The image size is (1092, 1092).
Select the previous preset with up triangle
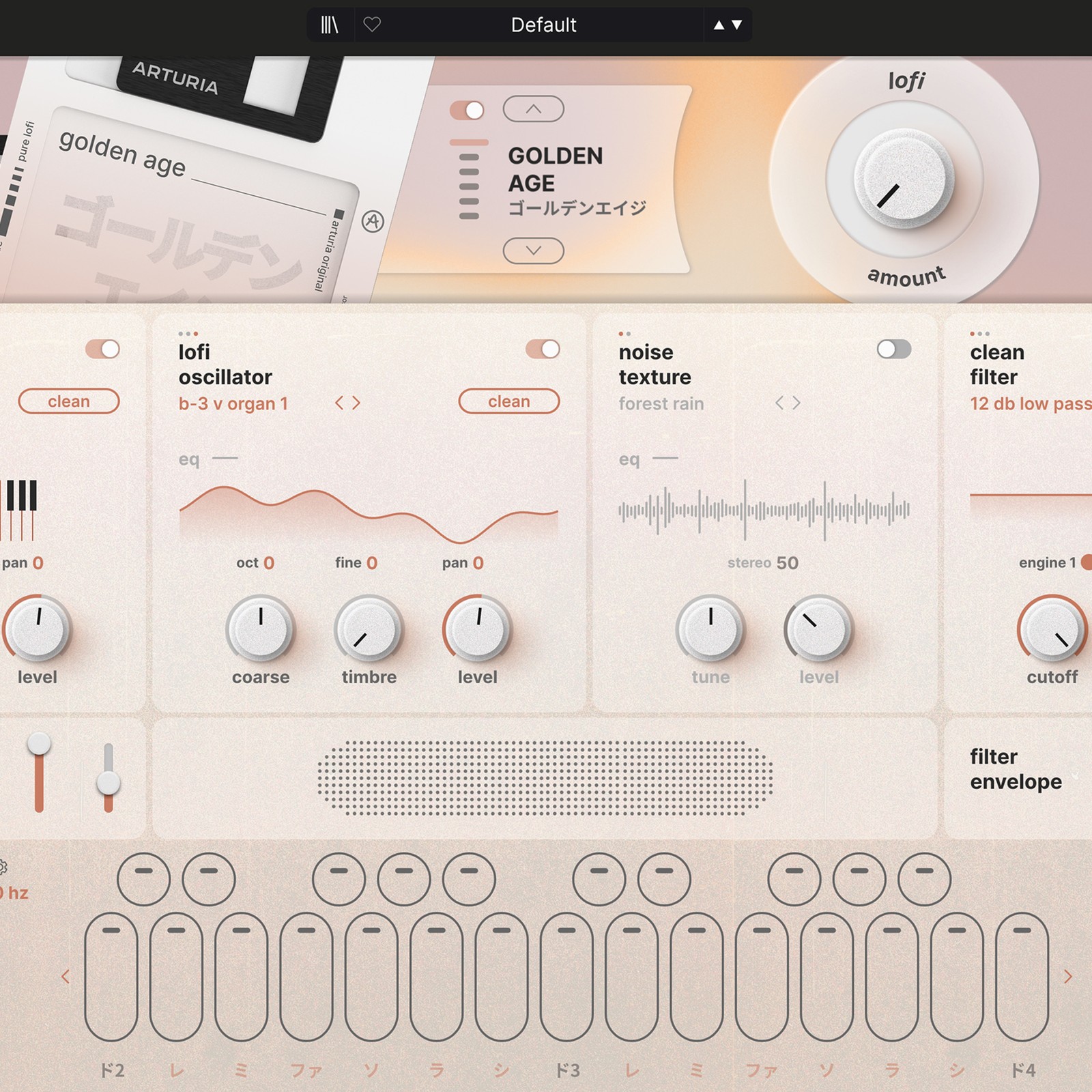point(719,25)
